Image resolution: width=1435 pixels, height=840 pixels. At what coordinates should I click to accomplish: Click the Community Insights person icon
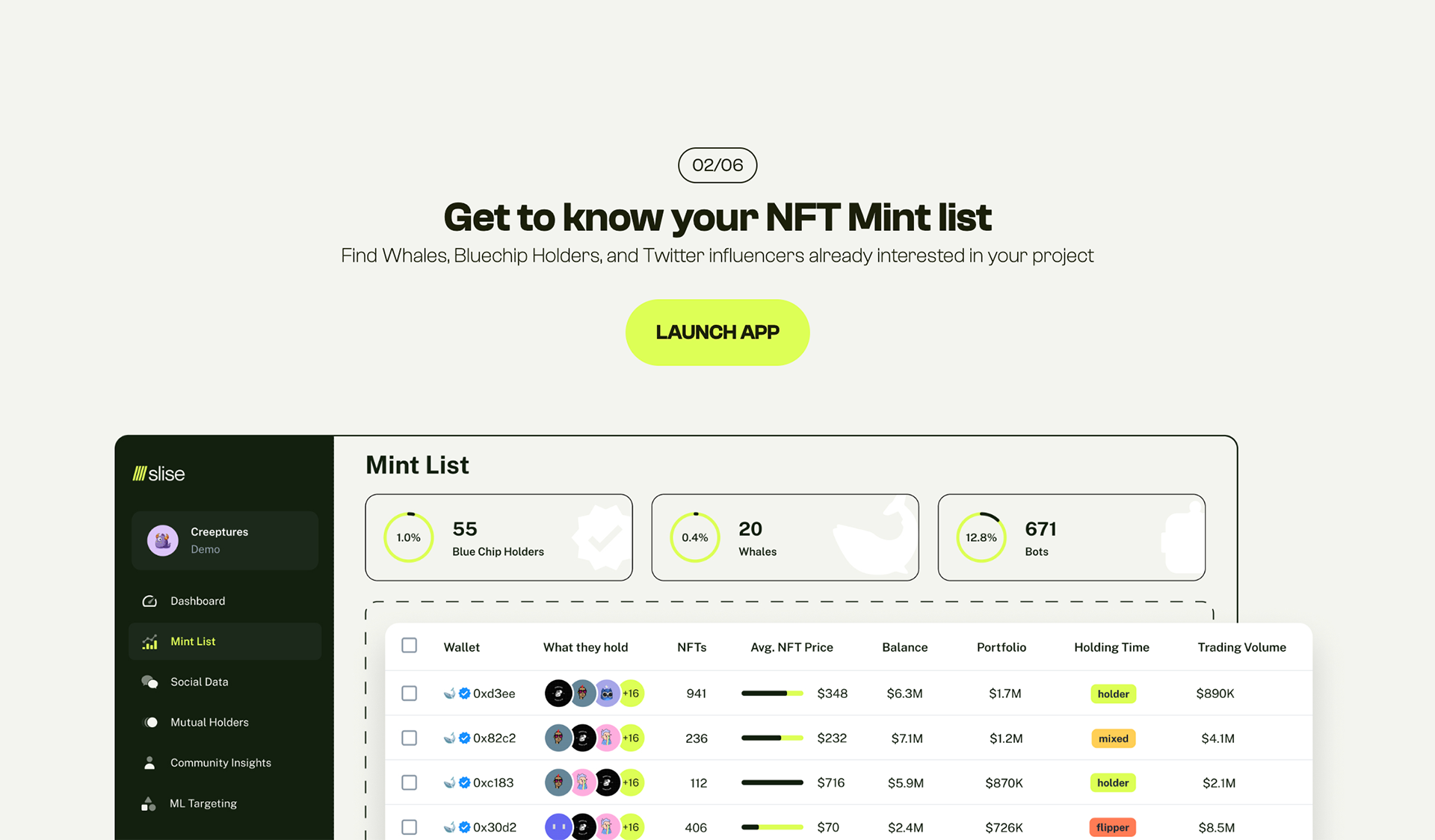(x=149, y=762)
